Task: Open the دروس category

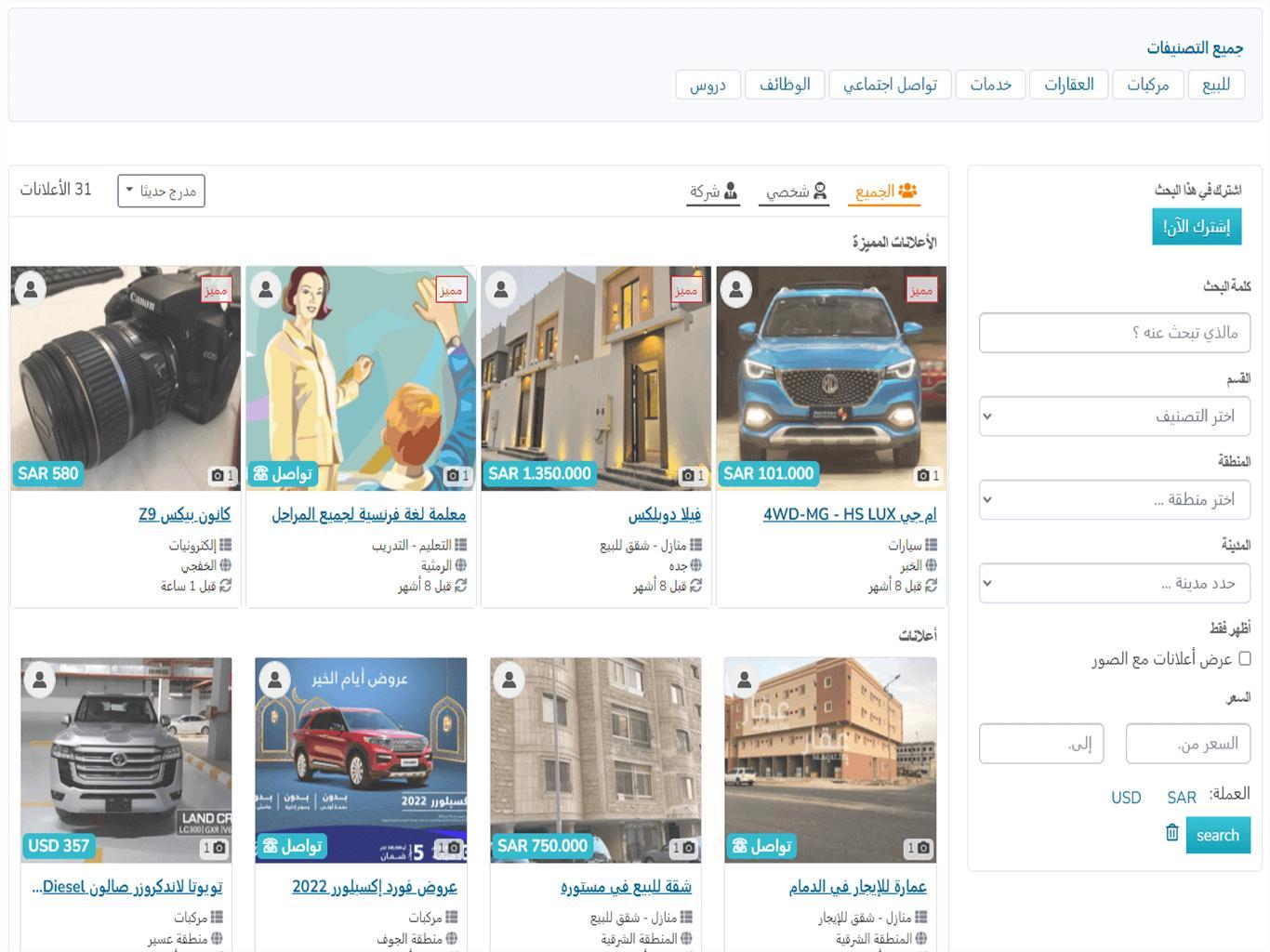Action: [x=708, y=85]
